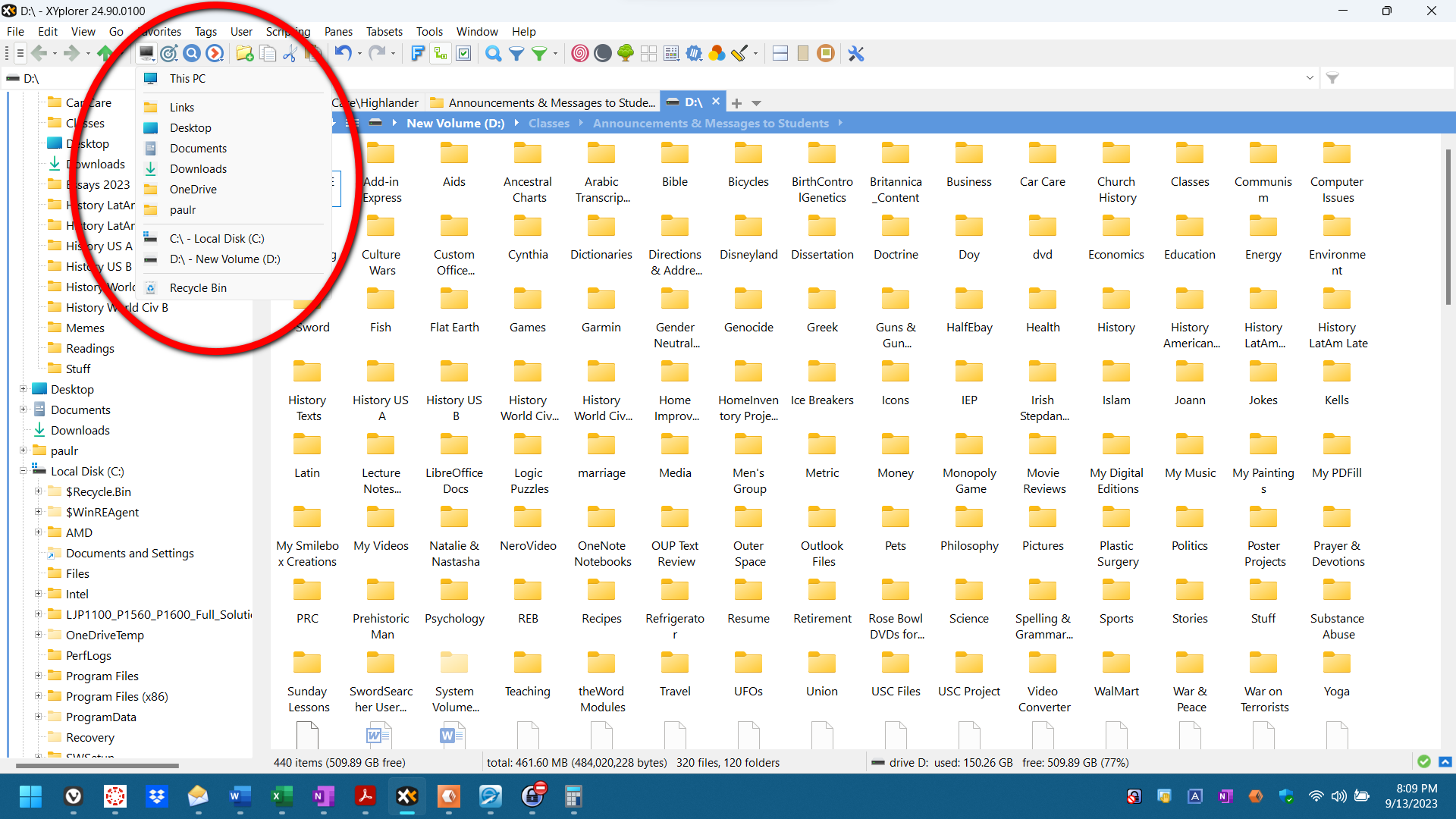
Task: Open the address bar dropdown arrow
Action: pos(1310,78)
